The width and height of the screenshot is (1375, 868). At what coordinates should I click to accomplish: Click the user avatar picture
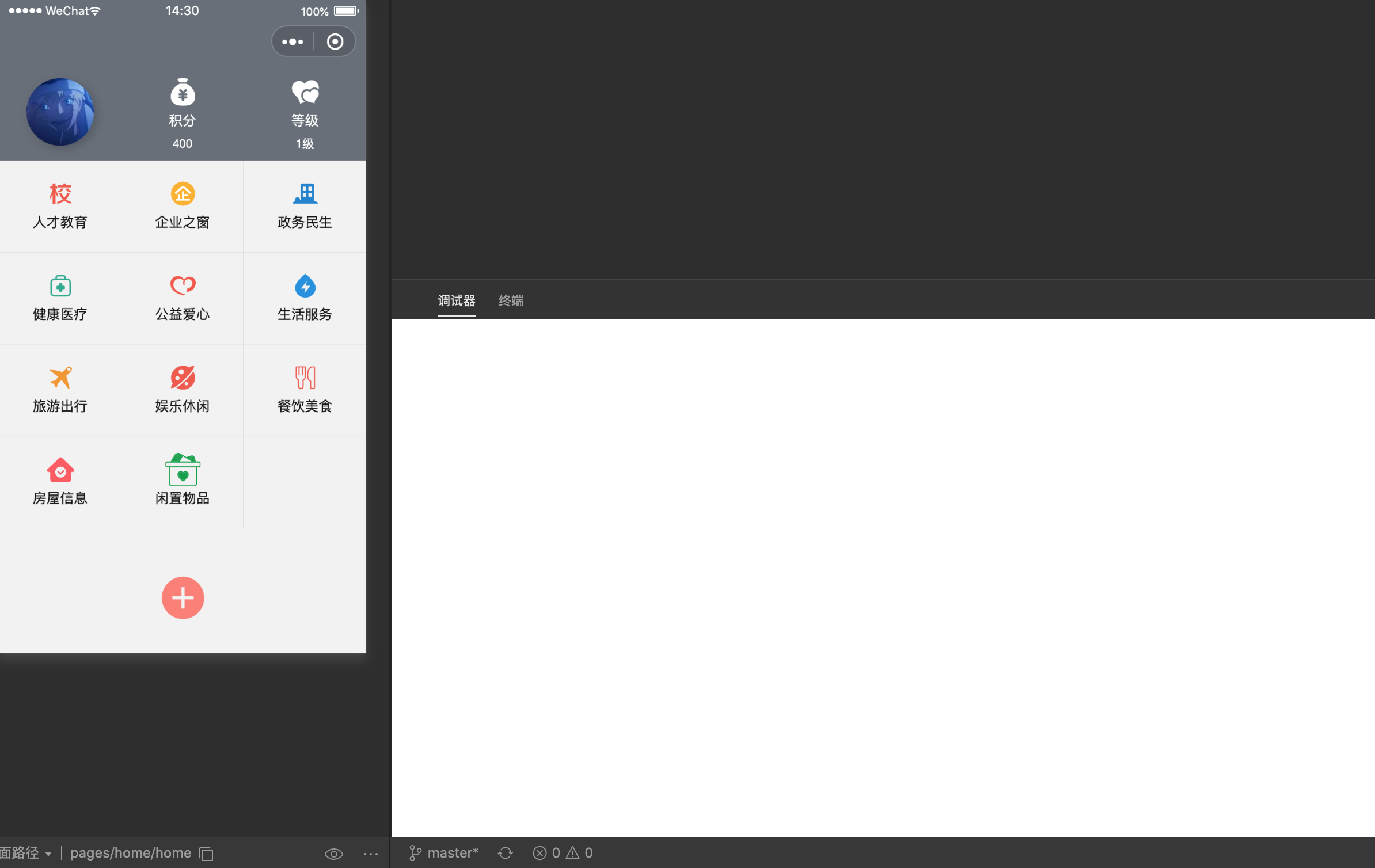(60, 112)
